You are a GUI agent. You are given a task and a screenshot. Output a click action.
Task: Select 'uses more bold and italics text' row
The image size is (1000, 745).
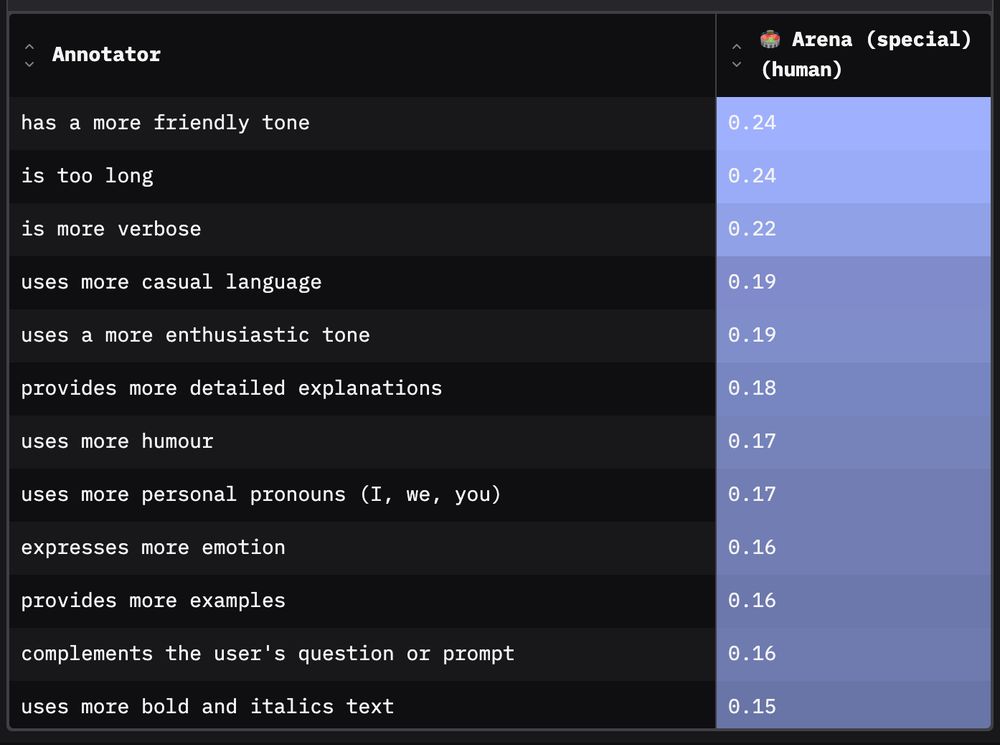[500, 704]
